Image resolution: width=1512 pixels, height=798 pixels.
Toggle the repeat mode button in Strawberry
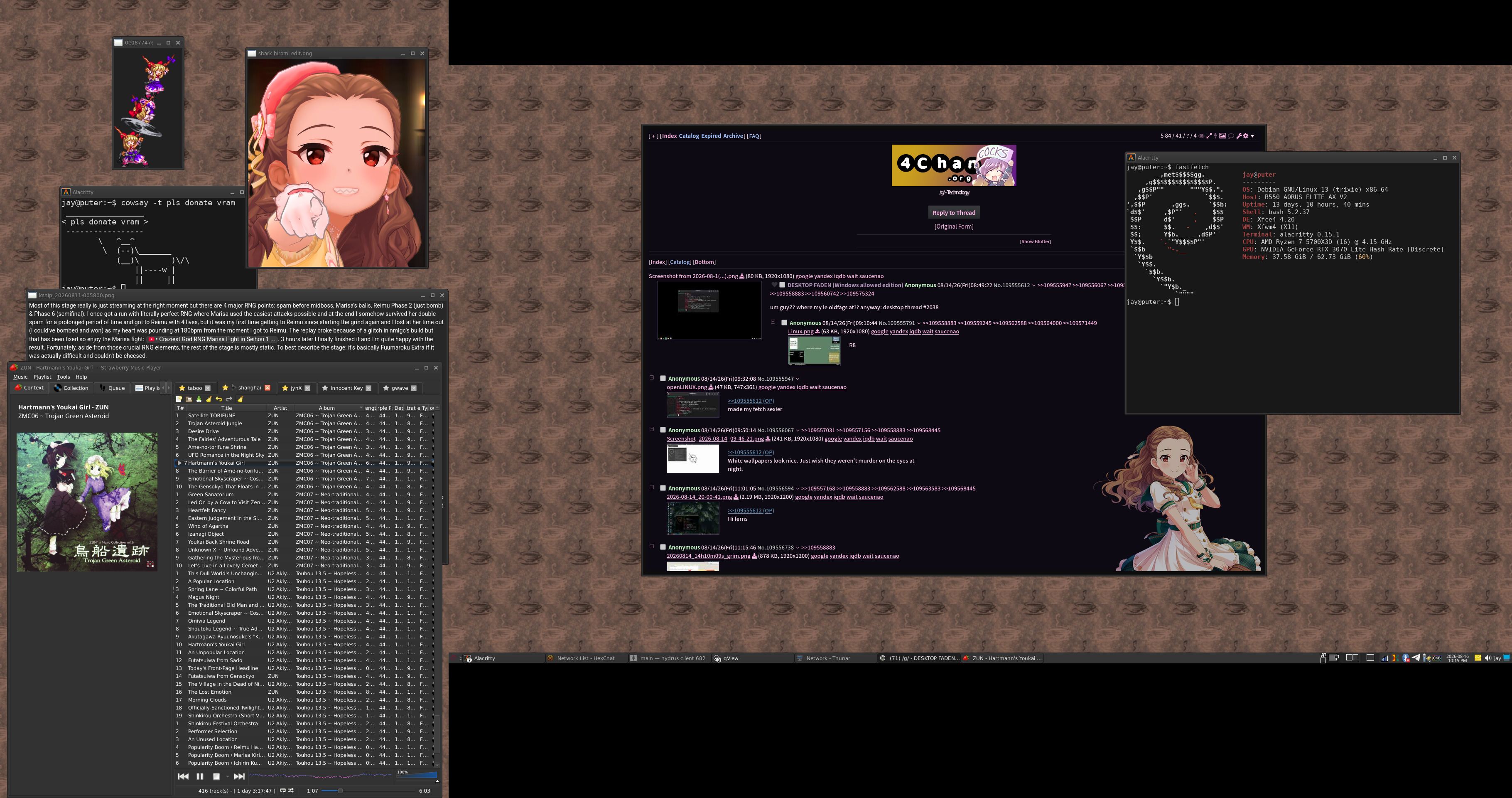[x=282, y=791]
